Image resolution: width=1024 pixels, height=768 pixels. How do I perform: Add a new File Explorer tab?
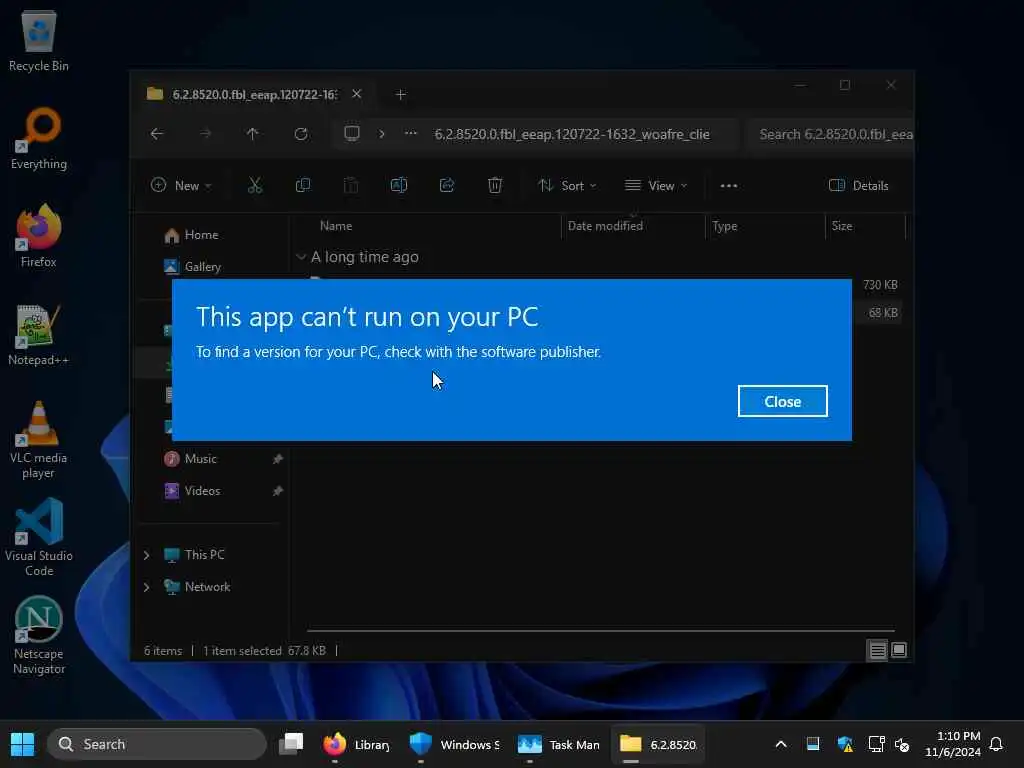tap(401, 95)
